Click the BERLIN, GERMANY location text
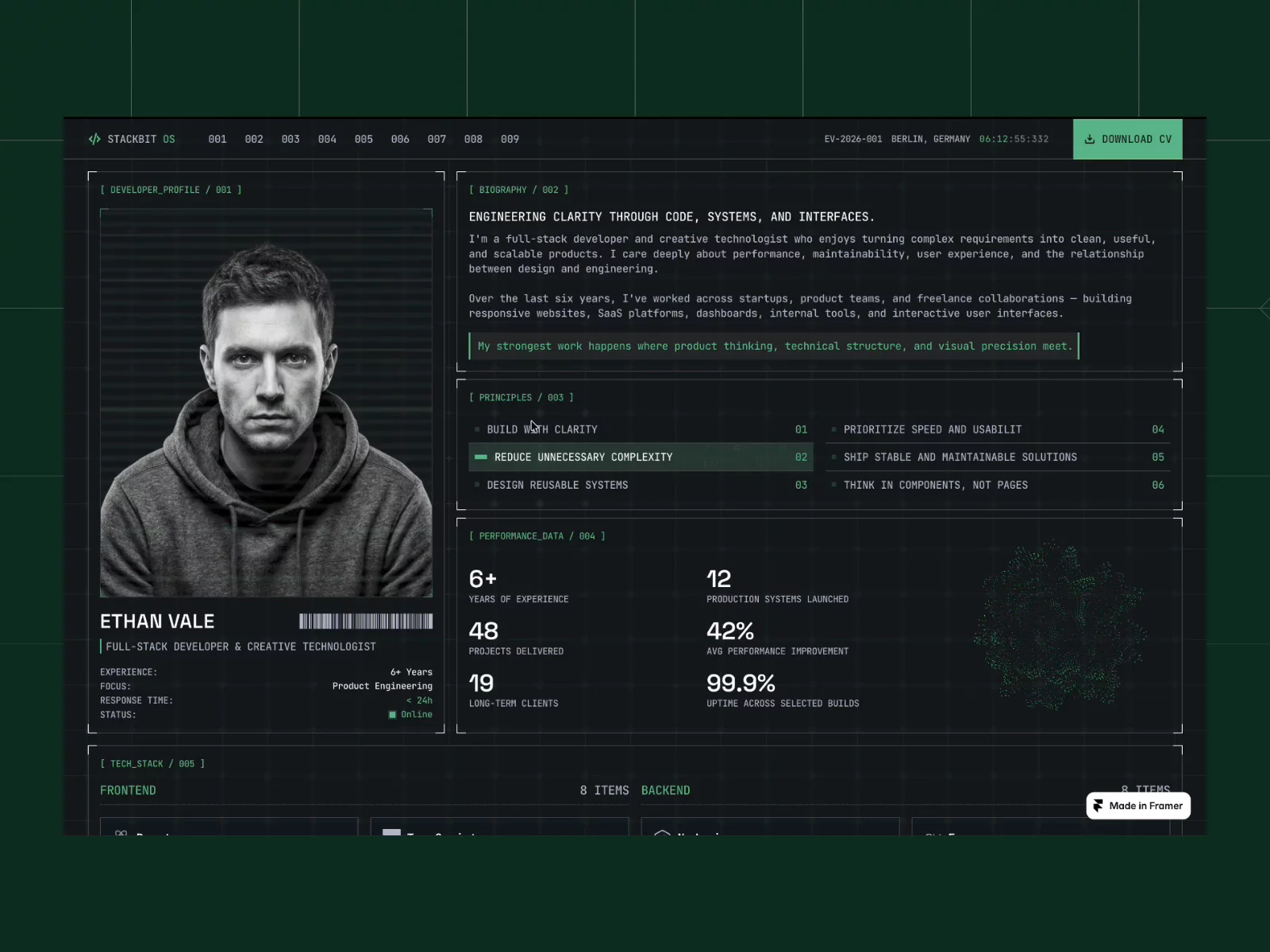The height and width of the screenshot is (952, 1270). tap(931, 139)
